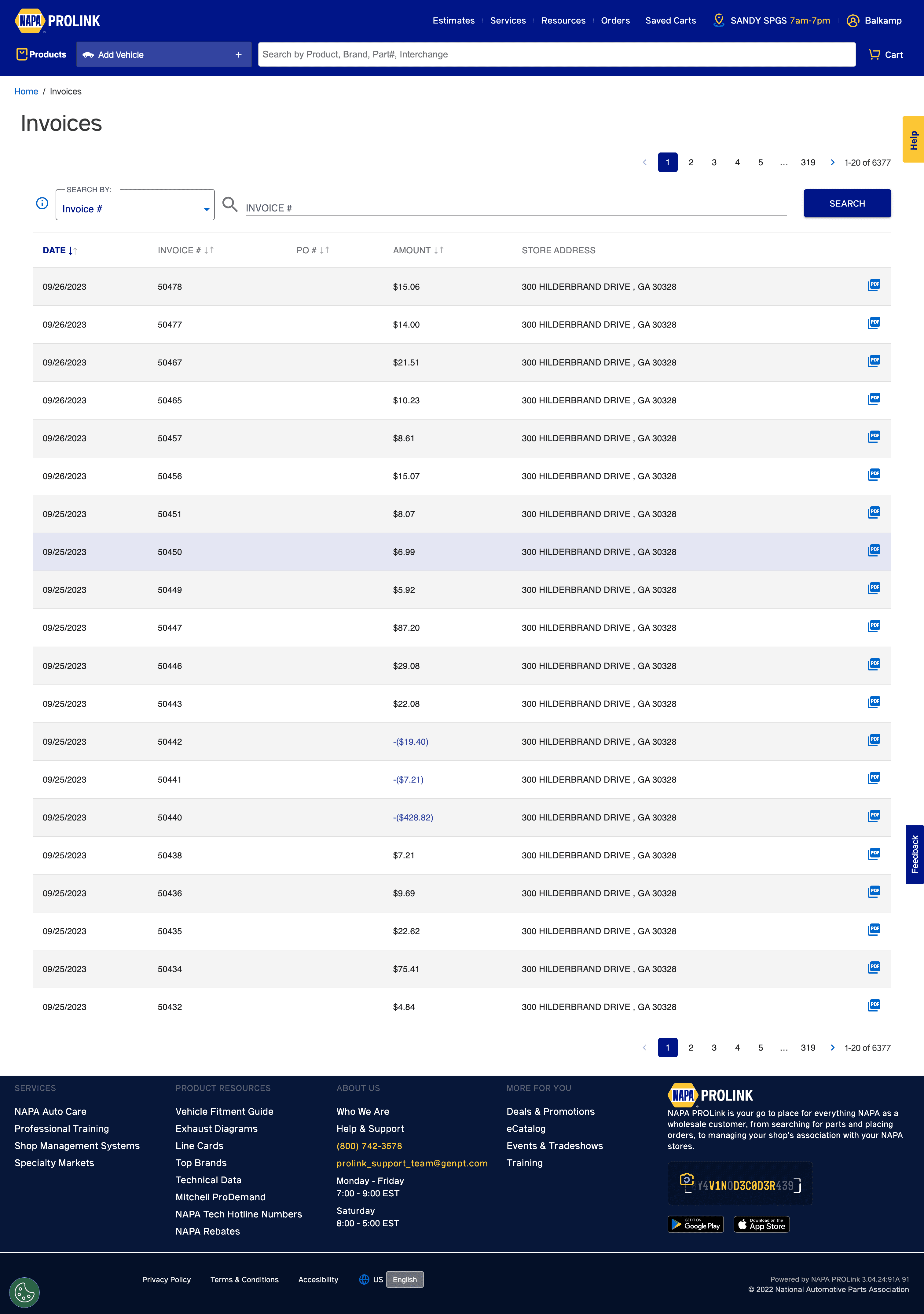924x1314 pixels.
Task: Click the store location pin icon
Action: click(719, 20)
